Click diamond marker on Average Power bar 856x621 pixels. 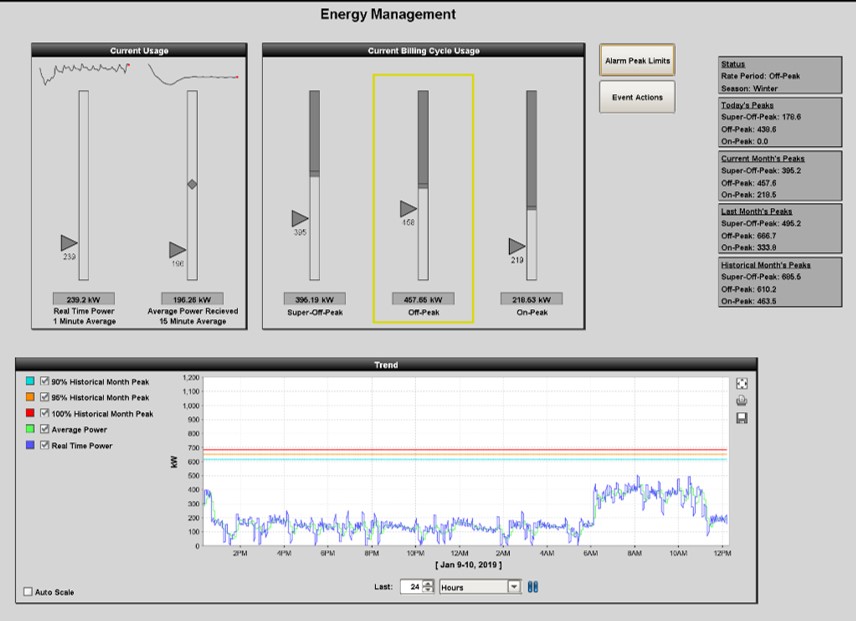193,184
